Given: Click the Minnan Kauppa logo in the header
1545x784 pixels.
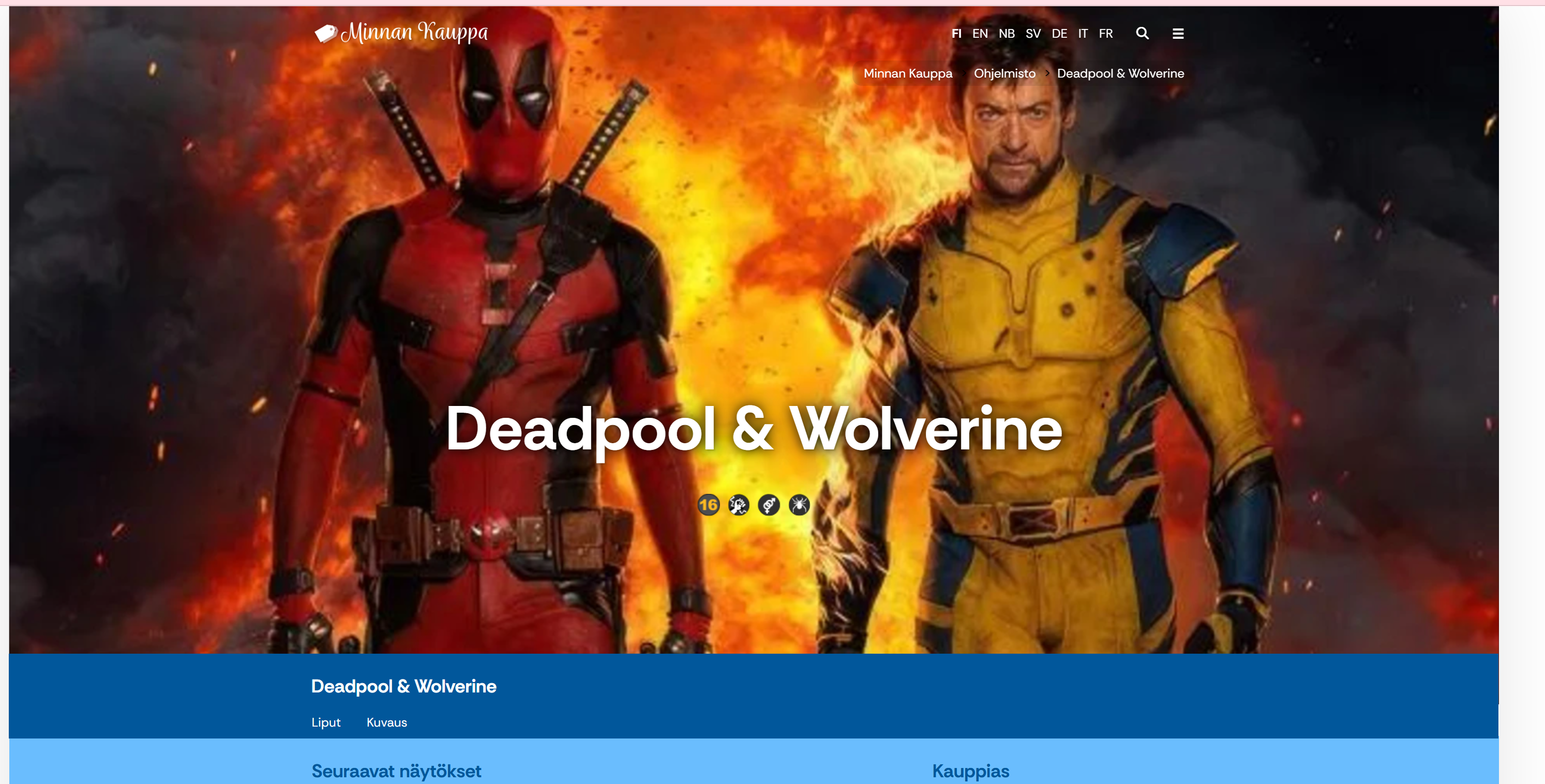Looking at the screenshot, I should (x=401, y=33).
